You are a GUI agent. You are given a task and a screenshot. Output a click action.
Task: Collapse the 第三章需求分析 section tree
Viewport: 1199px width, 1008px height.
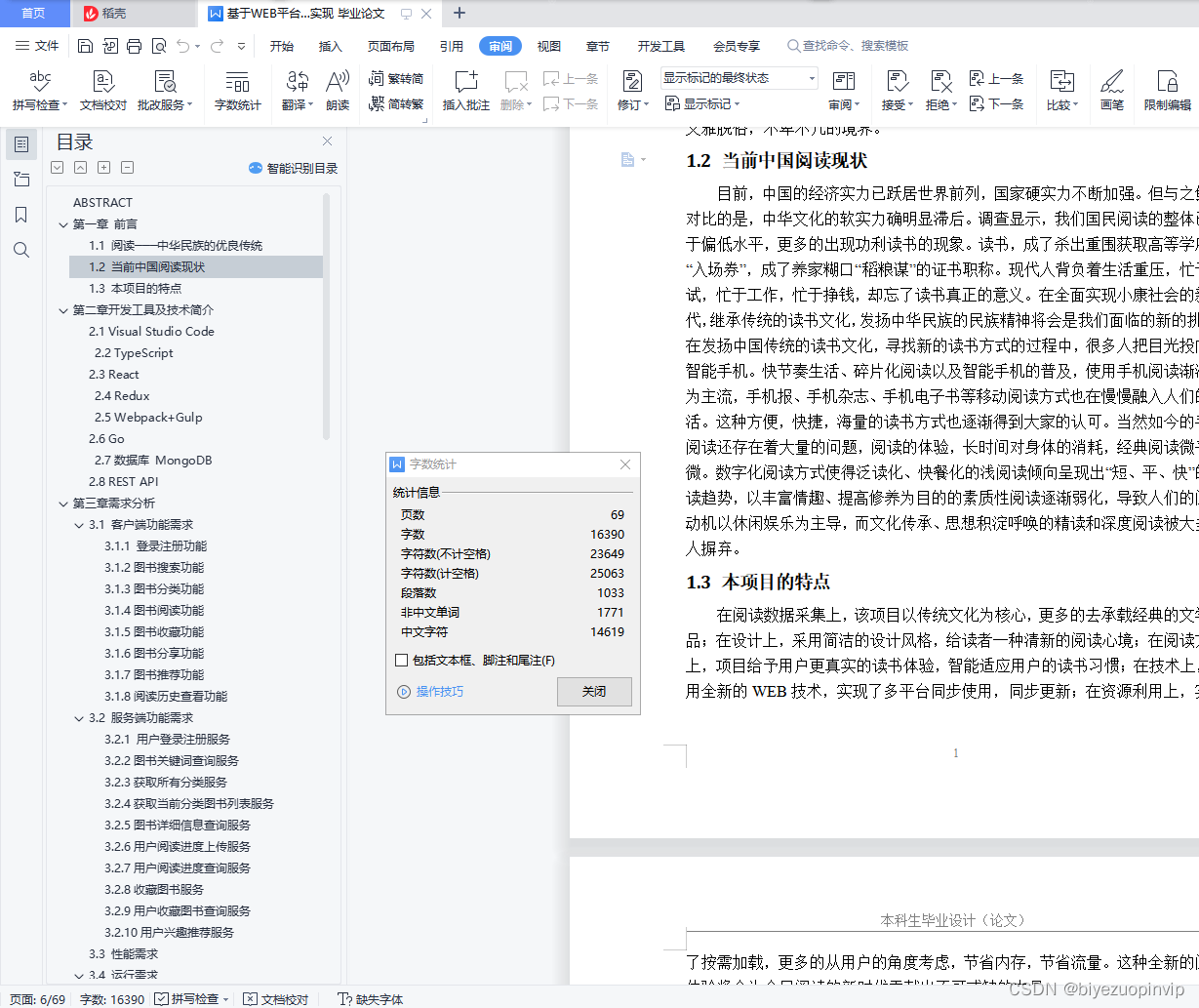point(63,502)
